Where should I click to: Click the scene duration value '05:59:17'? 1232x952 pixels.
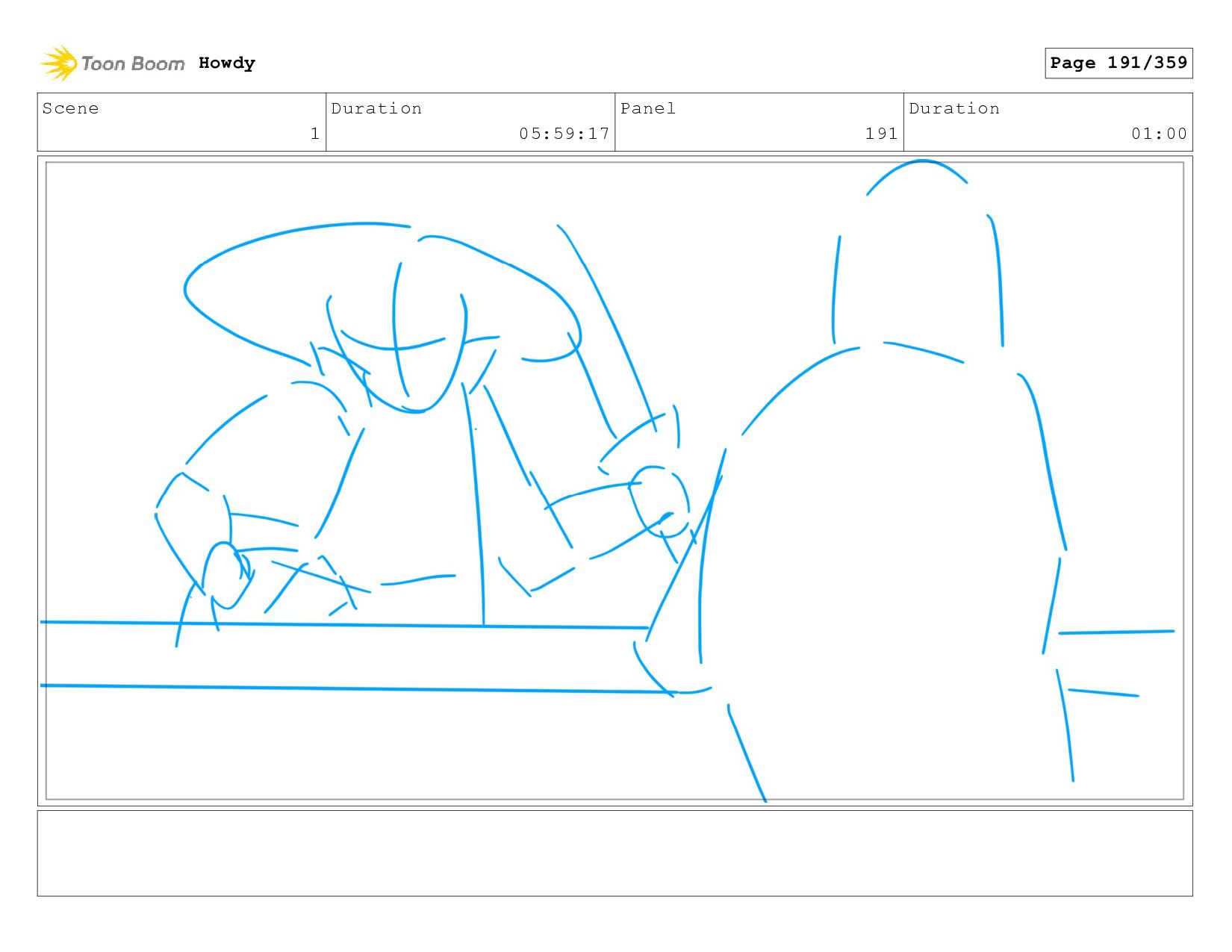(x=564, y=134)
